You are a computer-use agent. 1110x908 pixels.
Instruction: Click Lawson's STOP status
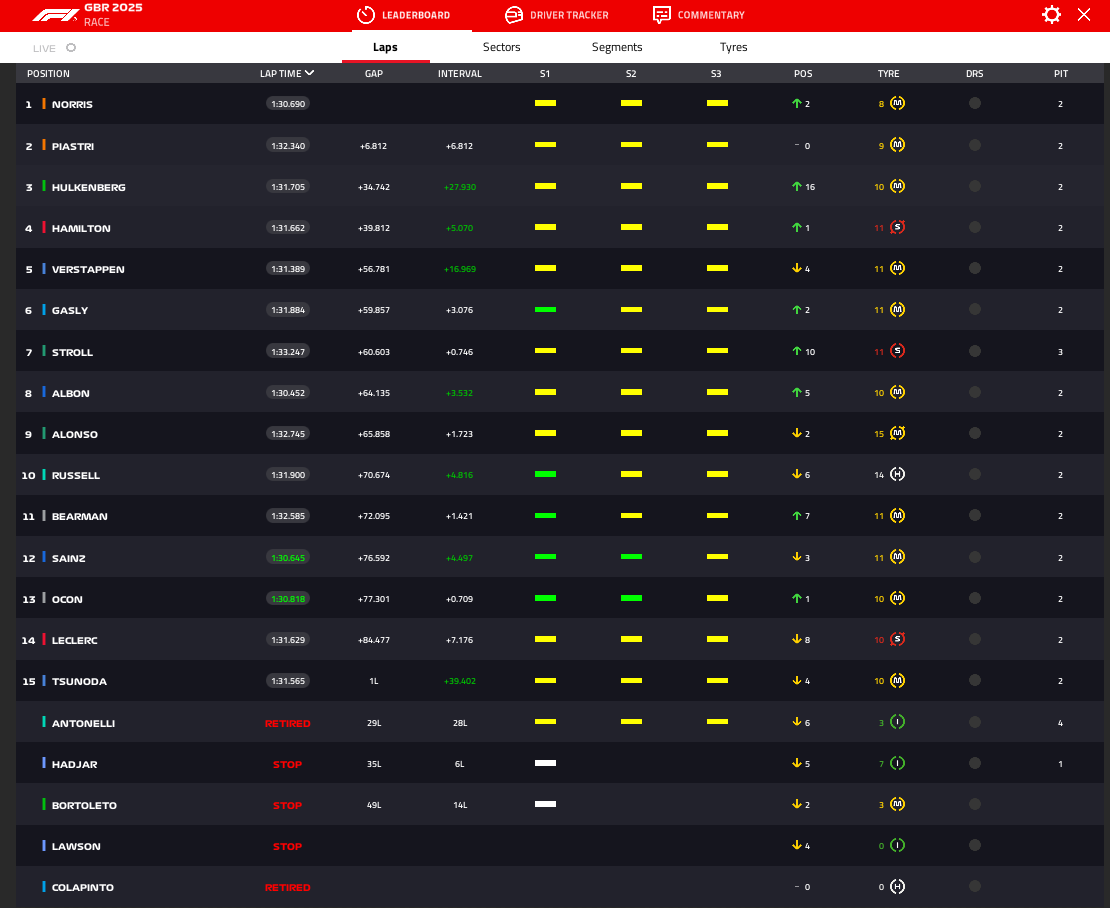(x=287, y=846)
